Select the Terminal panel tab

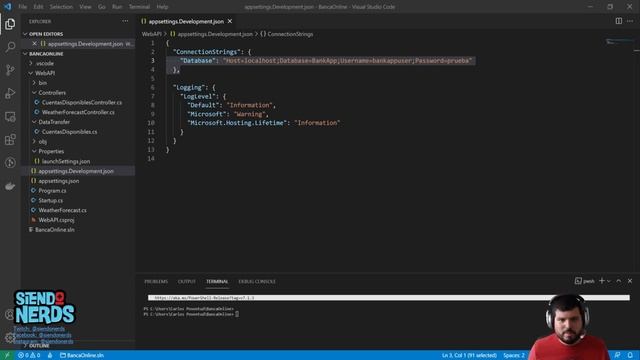217,282
